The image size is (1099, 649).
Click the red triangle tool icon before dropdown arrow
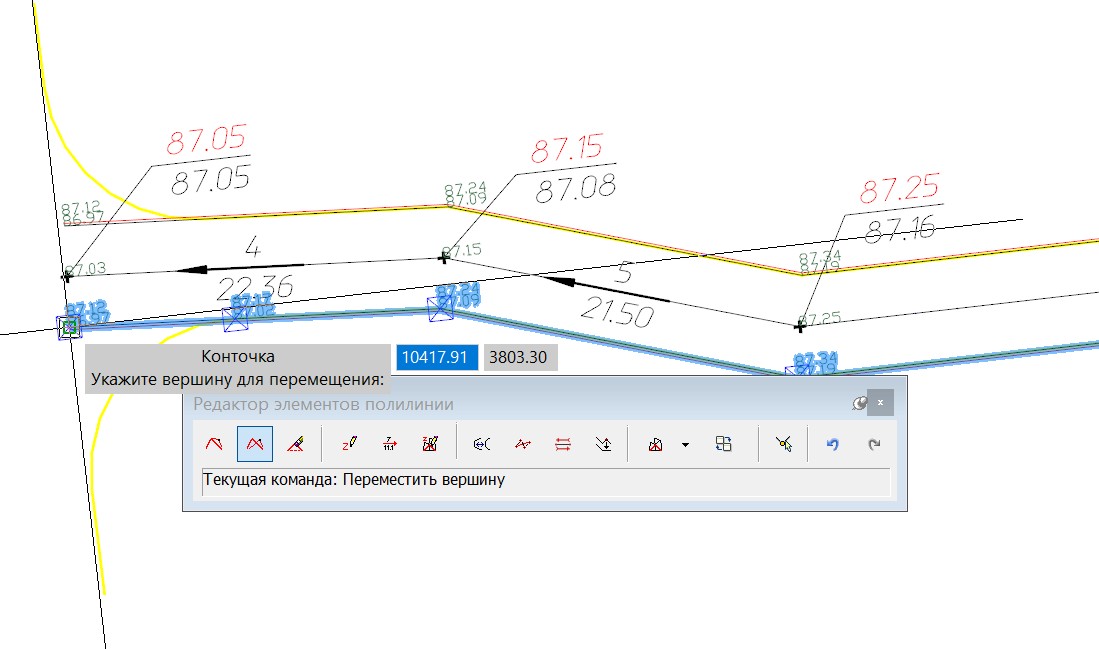(x=656, y=443)
